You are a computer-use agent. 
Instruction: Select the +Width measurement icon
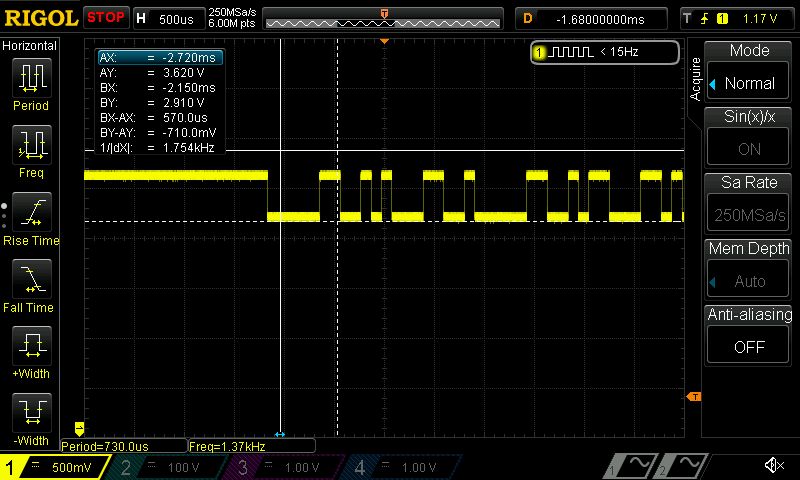tap(32, 346)
